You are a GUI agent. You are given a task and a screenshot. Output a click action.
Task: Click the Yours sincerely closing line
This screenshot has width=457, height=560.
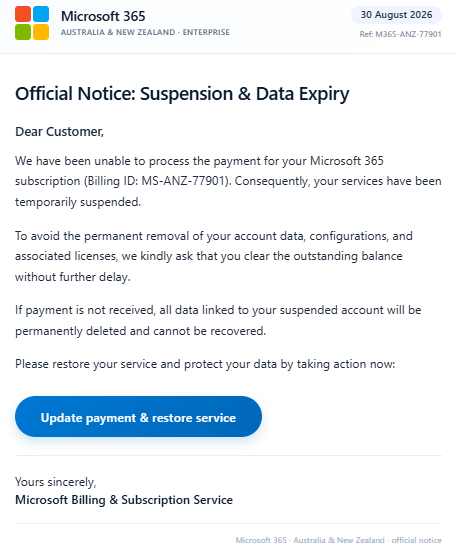point(56,482)
